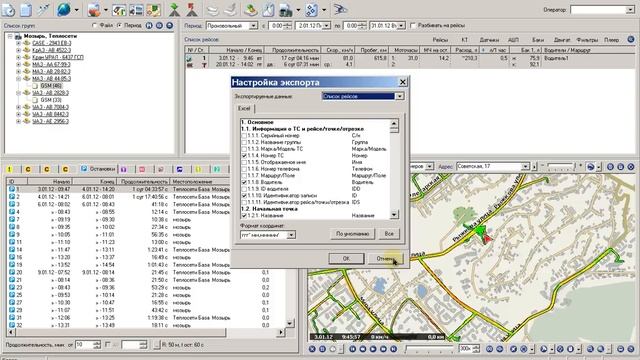The image size is (640, 360).
Task: Click the purple icon tab right of Остановки
Action: [123, 169]
